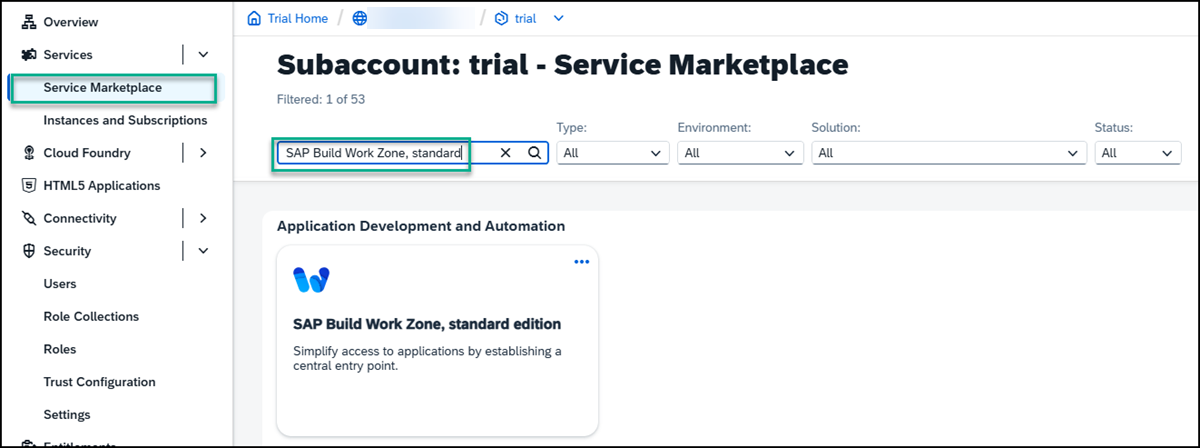Click the Services label in sidebar
Image resolution: width=1200 pixels, height=448 pixels.
(x=68, y=55)
